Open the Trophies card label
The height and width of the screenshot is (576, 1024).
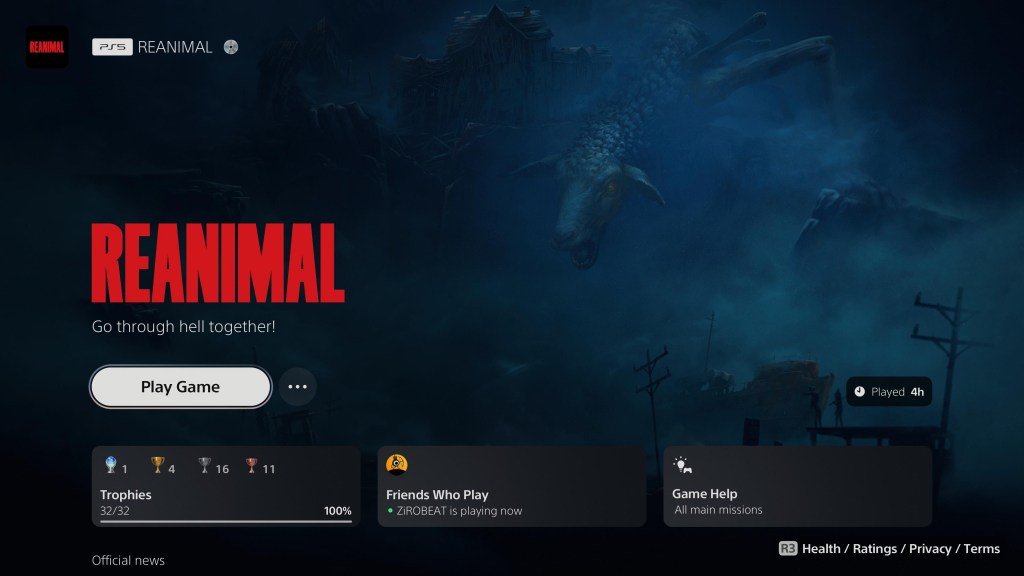(x=126, y=495)
